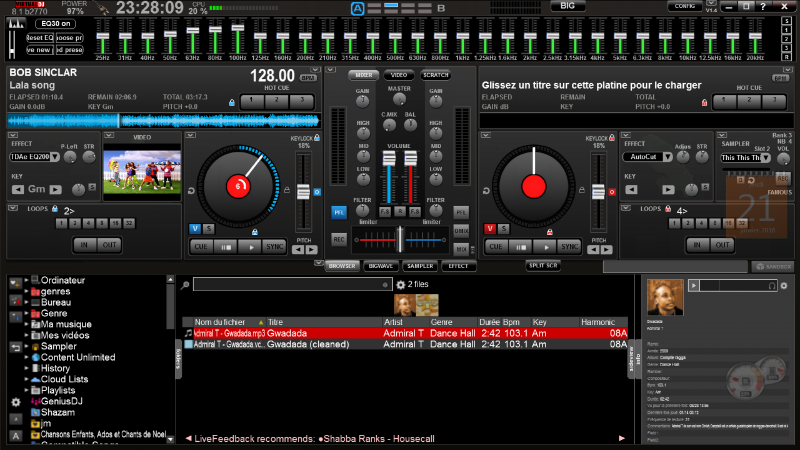Play the right deck
Image resolution: width=800 pixels, height=450 pixels.
click(545, 247)
